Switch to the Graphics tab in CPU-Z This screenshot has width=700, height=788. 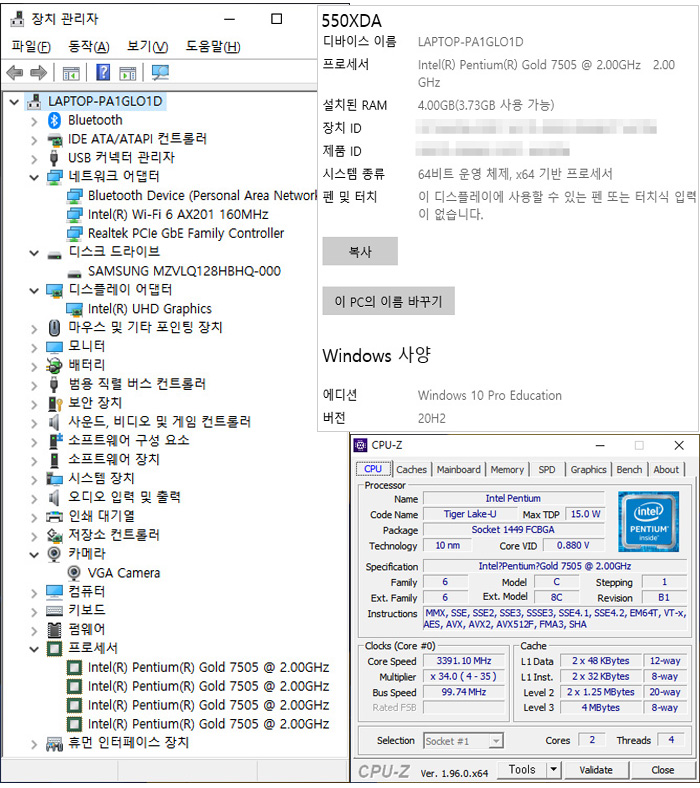pyautogui.click(x=588, y=469)
